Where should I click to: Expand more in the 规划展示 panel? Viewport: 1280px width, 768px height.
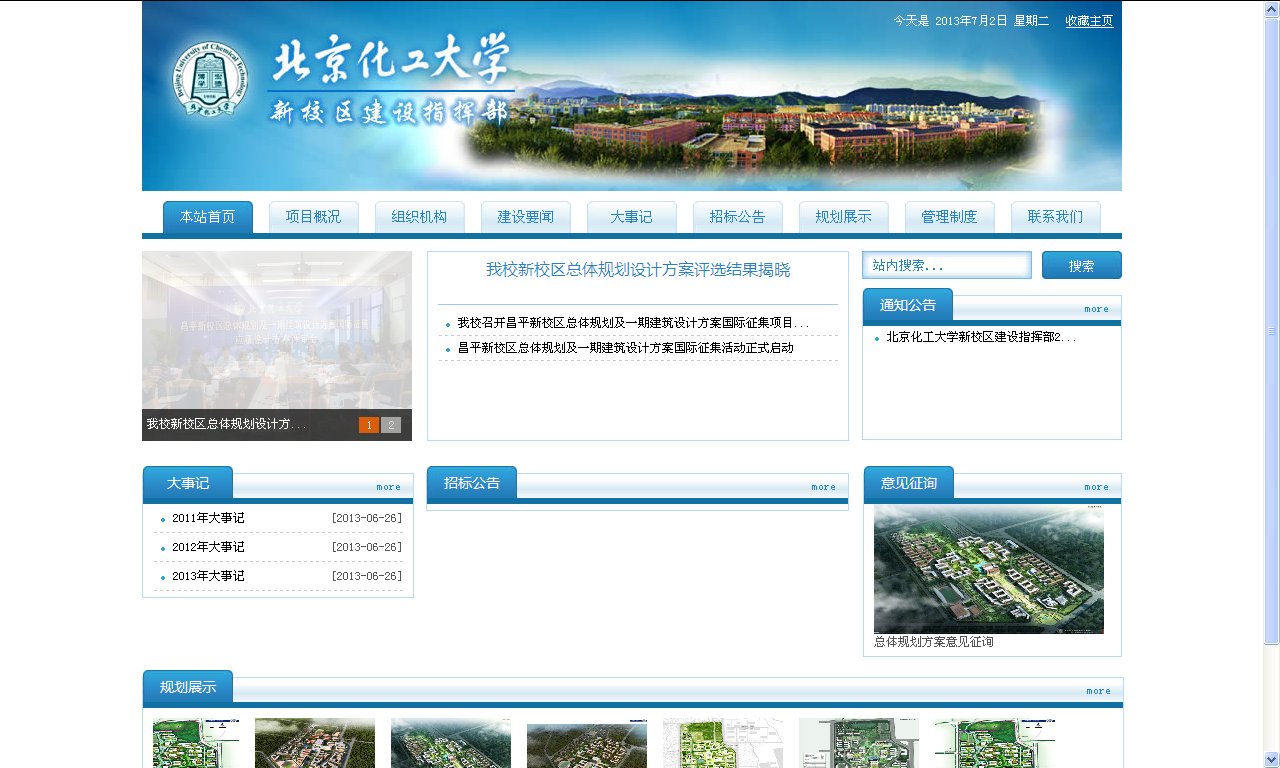click(1098, 691)
